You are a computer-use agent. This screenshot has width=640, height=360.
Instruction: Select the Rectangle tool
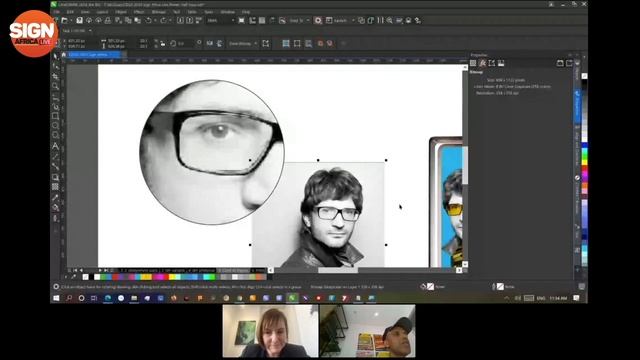click(x=56, y=116)
